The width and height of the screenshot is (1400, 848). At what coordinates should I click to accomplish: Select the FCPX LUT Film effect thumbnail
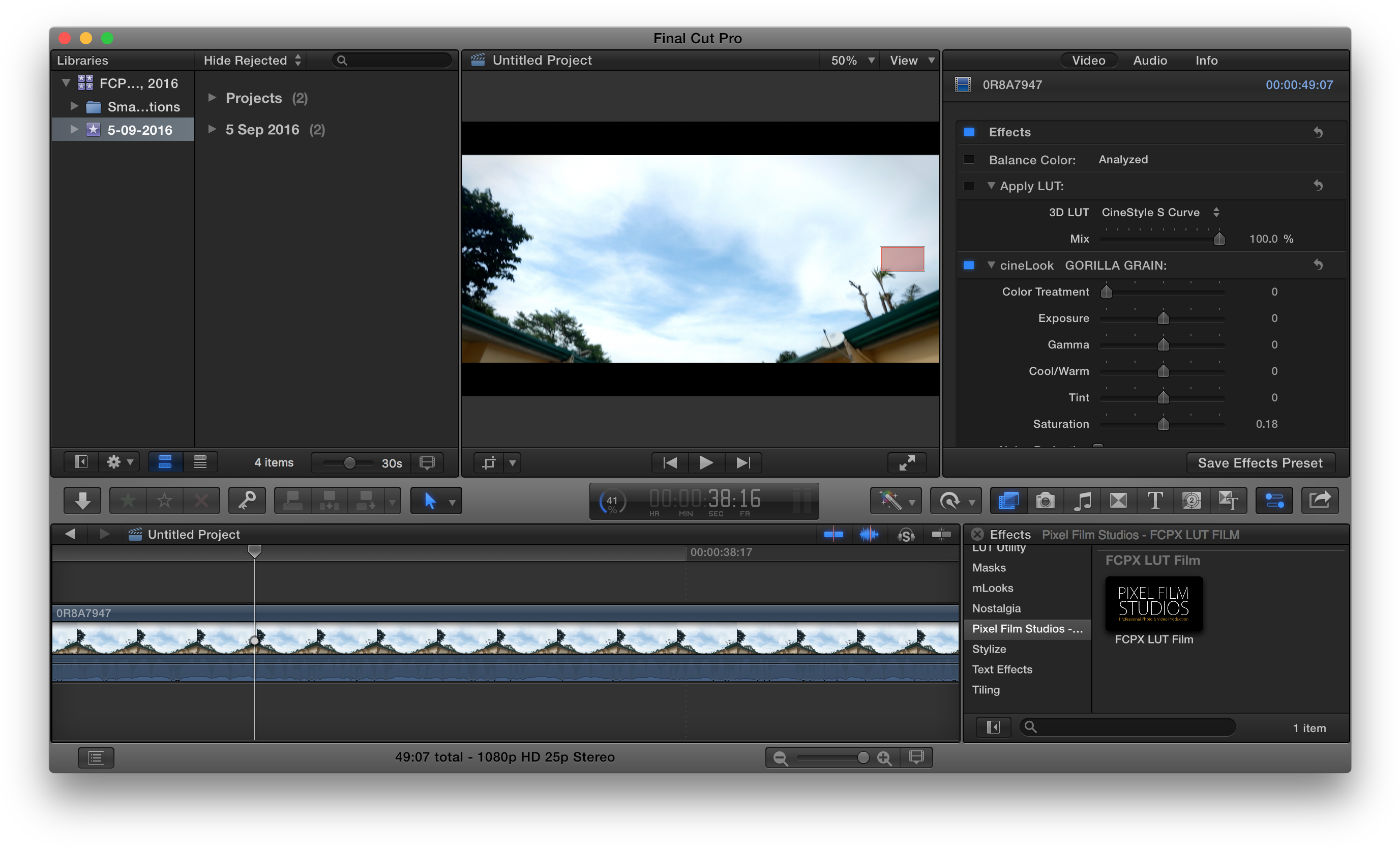pos(1153,604)
